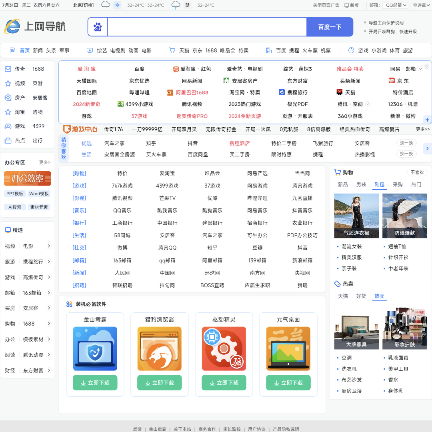Viewport: 432px width, 432px height.
Task: Click the shopping bag icon in left sidebar
Action: [x=8, y=140]
